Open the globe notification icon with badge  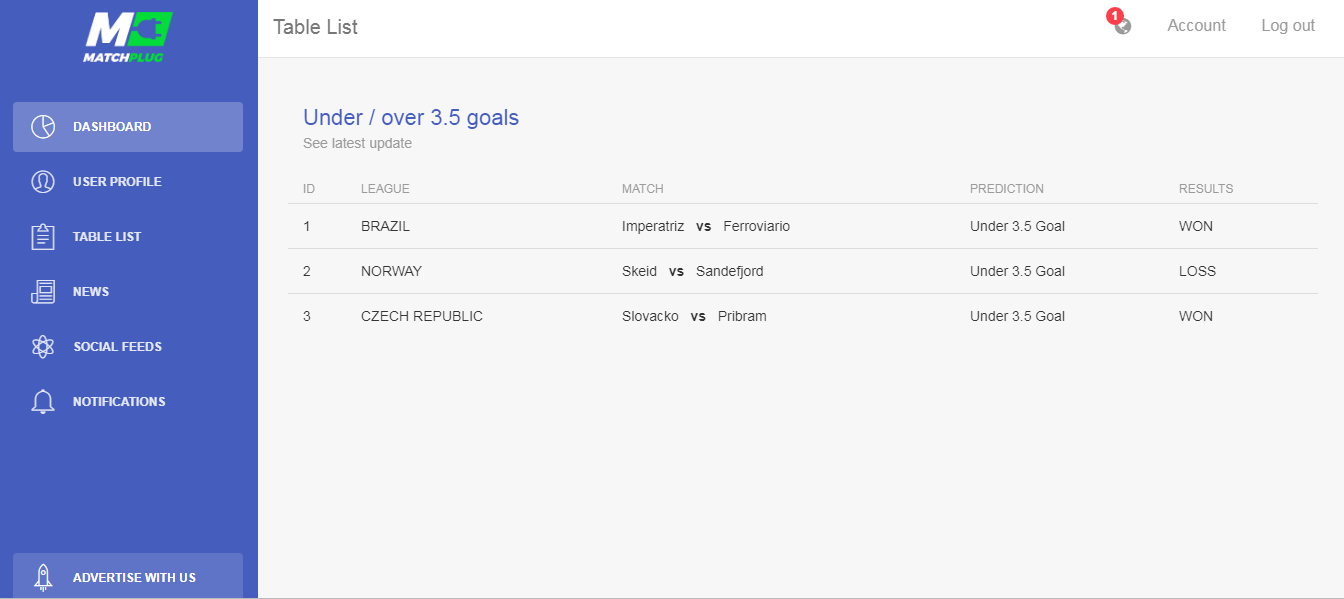coord(1121,23)
